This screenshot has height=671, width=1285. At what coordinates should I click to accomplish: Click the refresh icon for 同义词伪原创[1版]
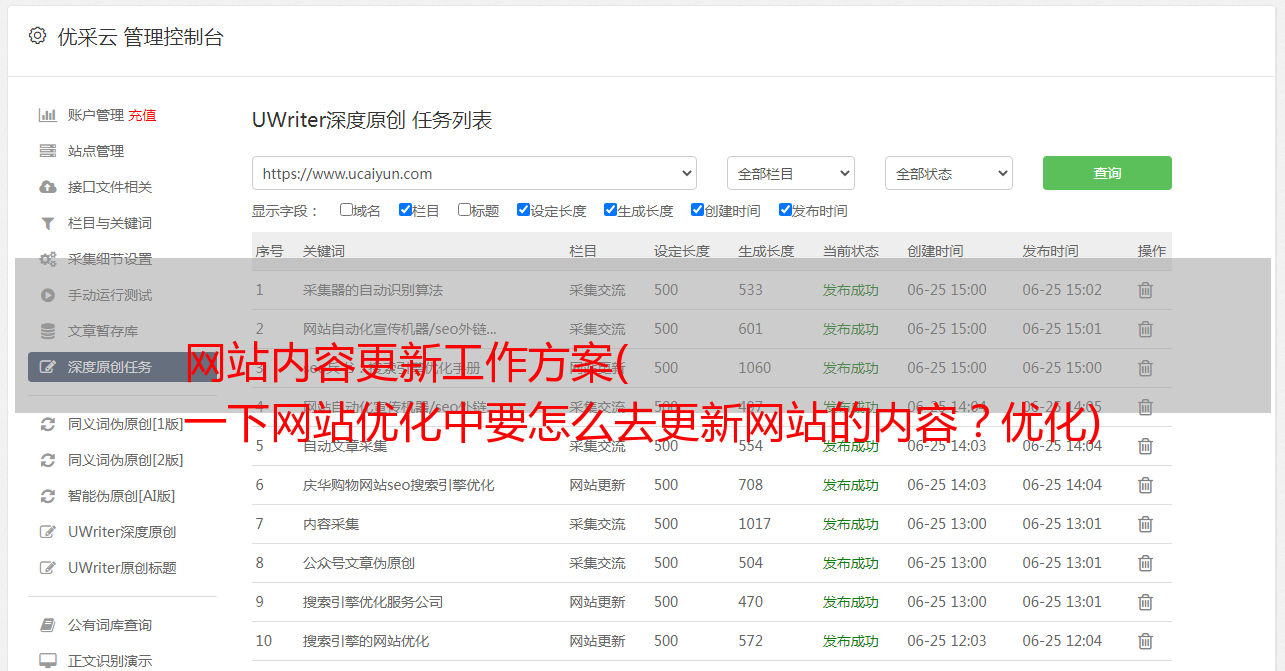47,424
